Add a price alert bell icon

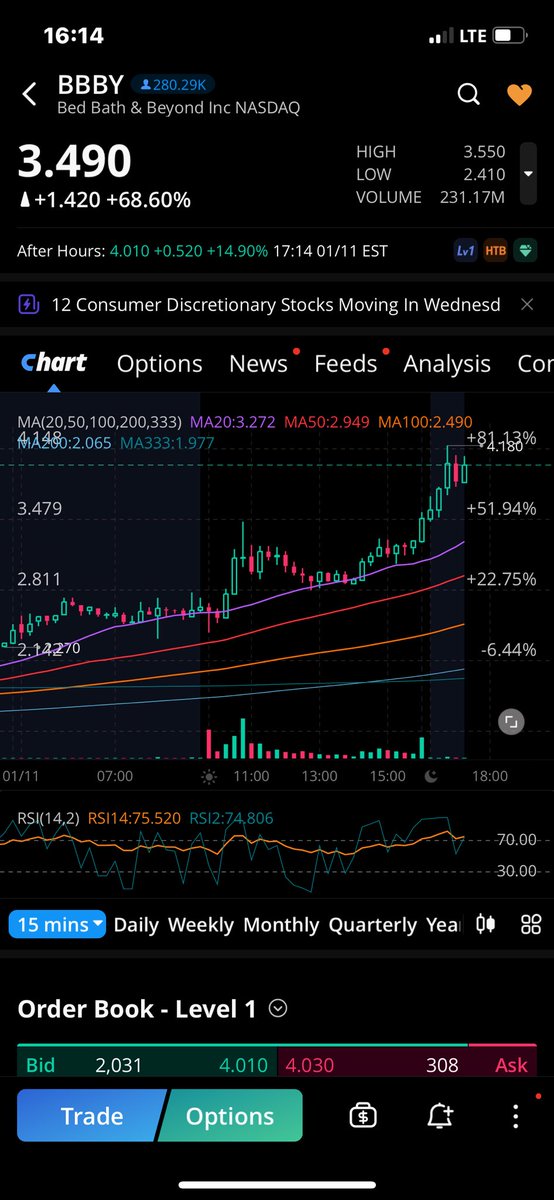pyautogui.click(x=440, y=1116)
